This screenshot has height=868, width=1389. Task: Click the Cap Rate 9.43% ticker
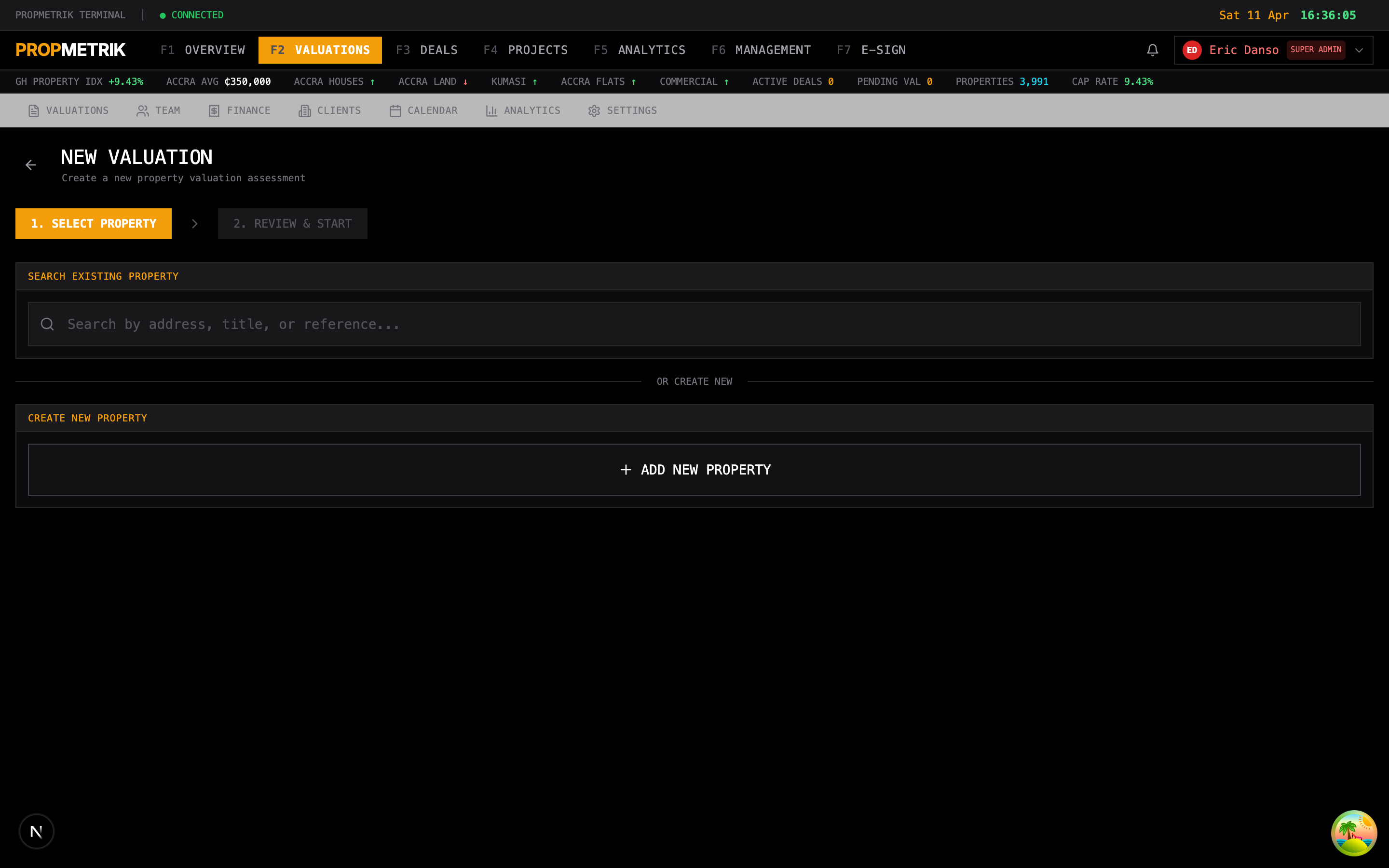coord(1112,81)
